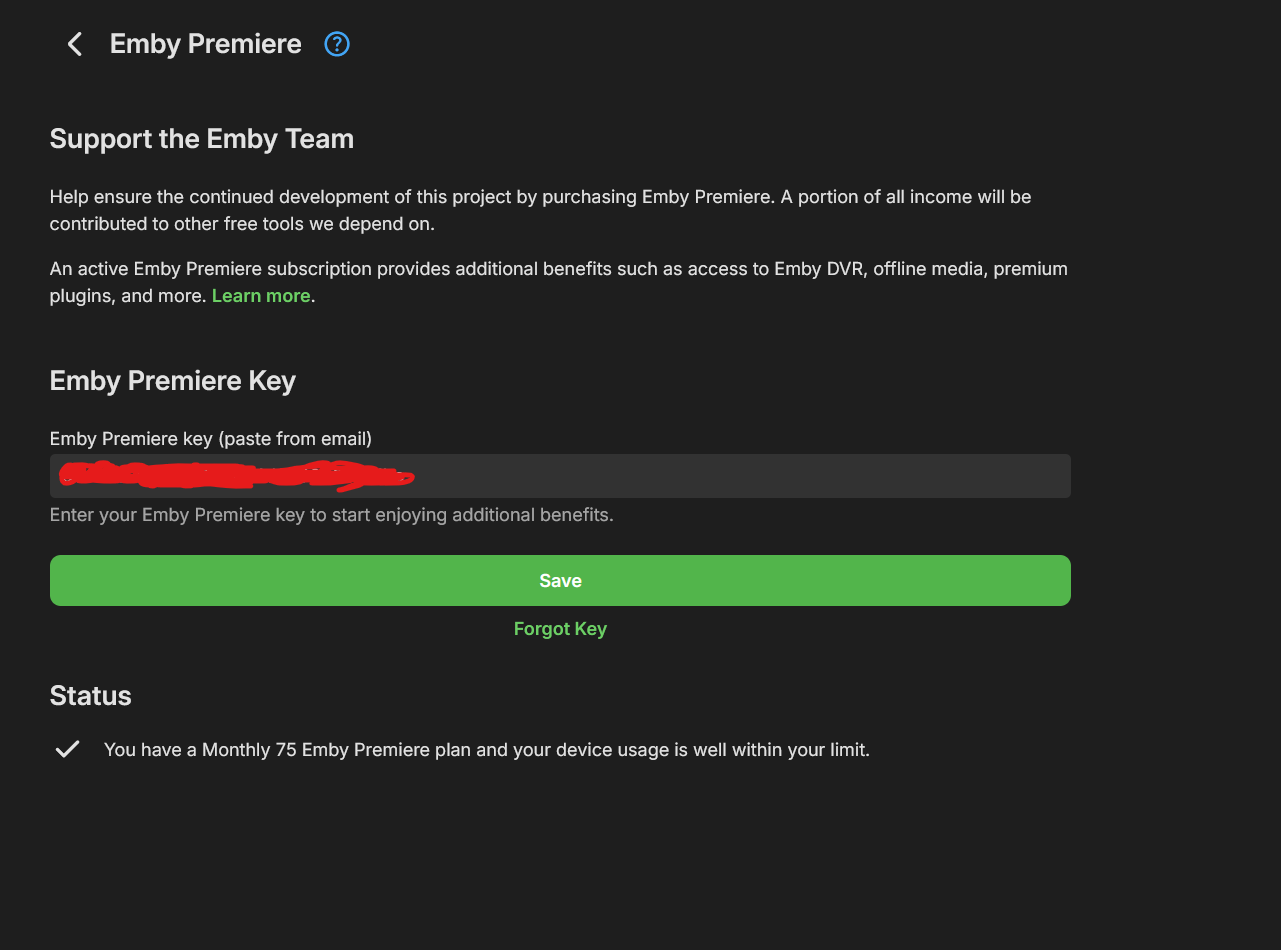
Task: Open the blue help question mark icon
Action: pos(337,44)
